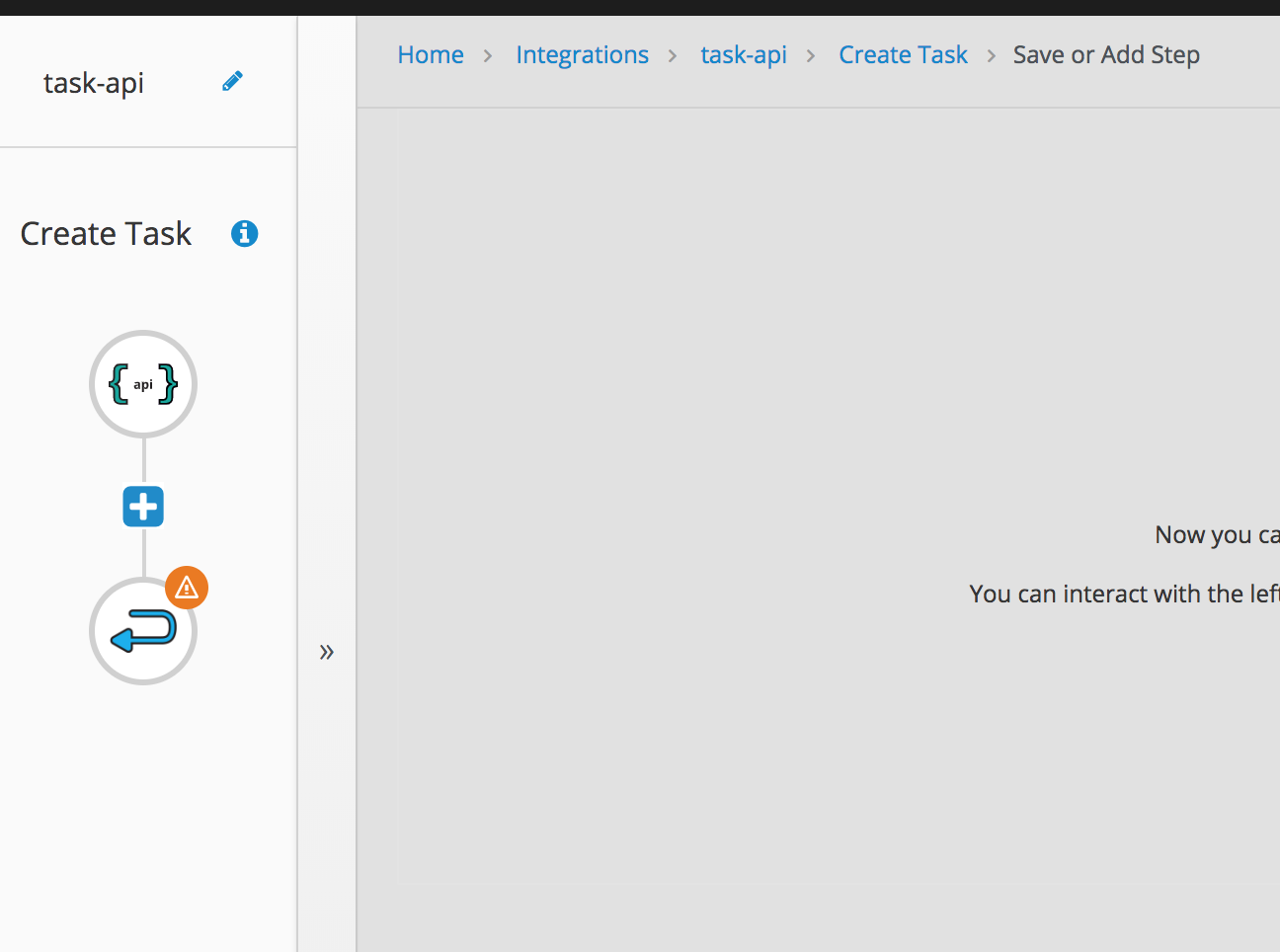Click the Save or Add Step breadcrumb text
The height and width of the screenshot is (952, 1280).
1106,54
